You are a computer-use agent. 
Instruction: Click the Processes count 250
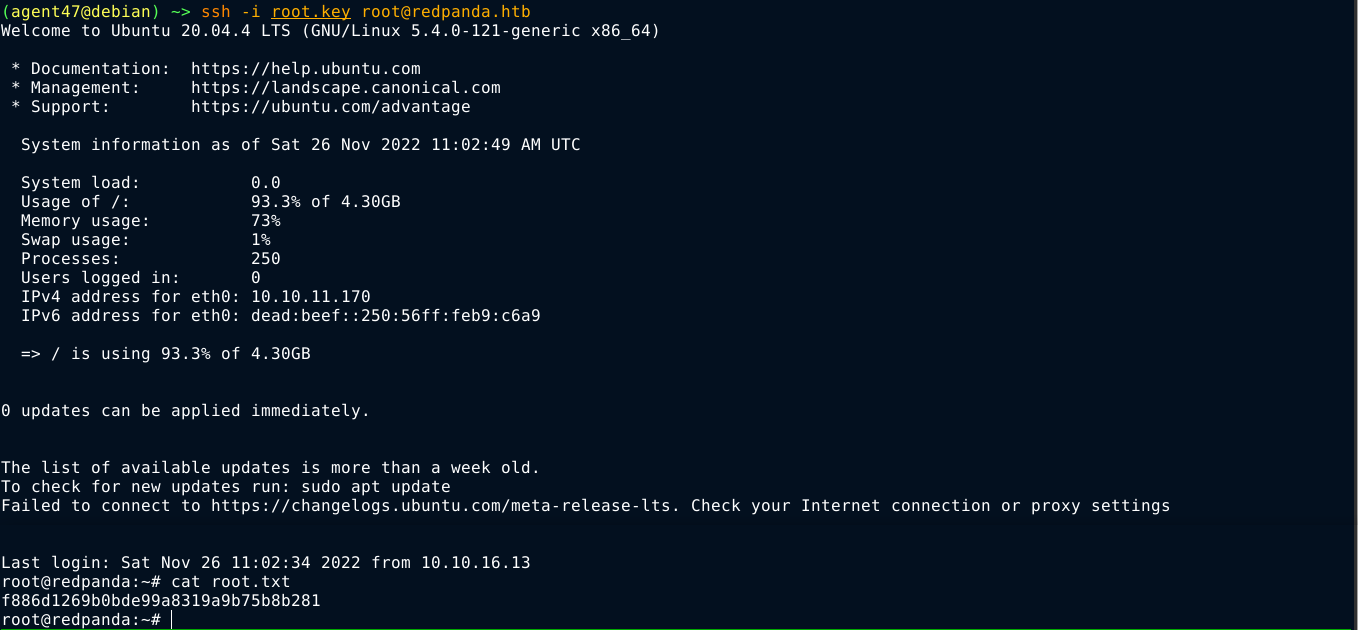click(265, 259)
